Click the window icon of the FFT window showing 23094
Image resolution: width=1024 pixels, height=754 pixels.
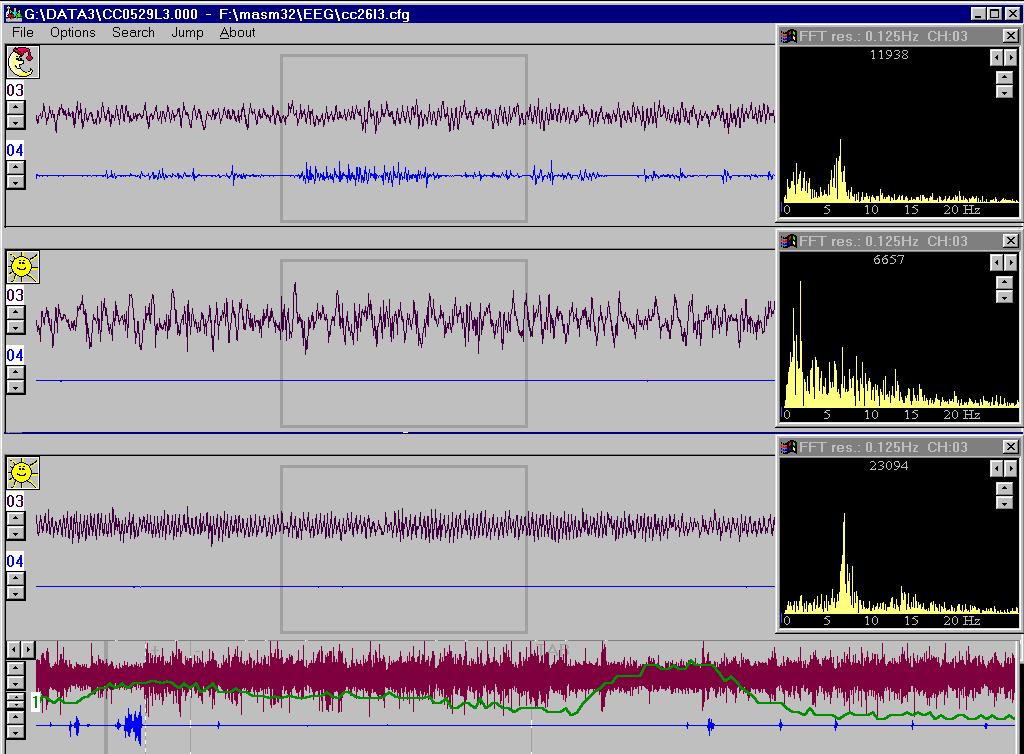[x=789, y=447]
